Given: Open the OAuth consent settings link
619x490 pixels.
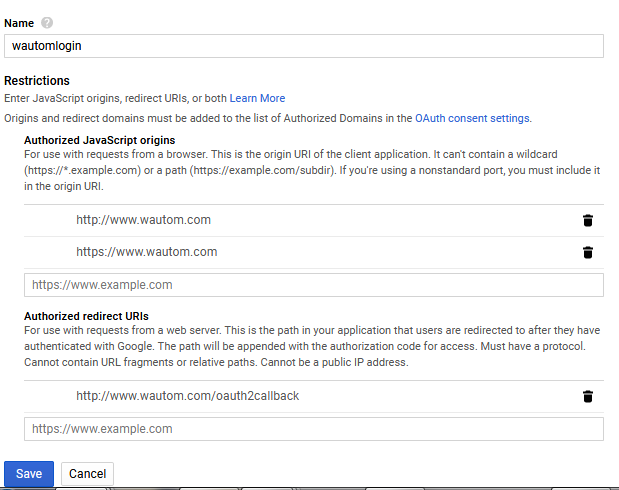Looking at the screenshot, I should tap(472, 118).
